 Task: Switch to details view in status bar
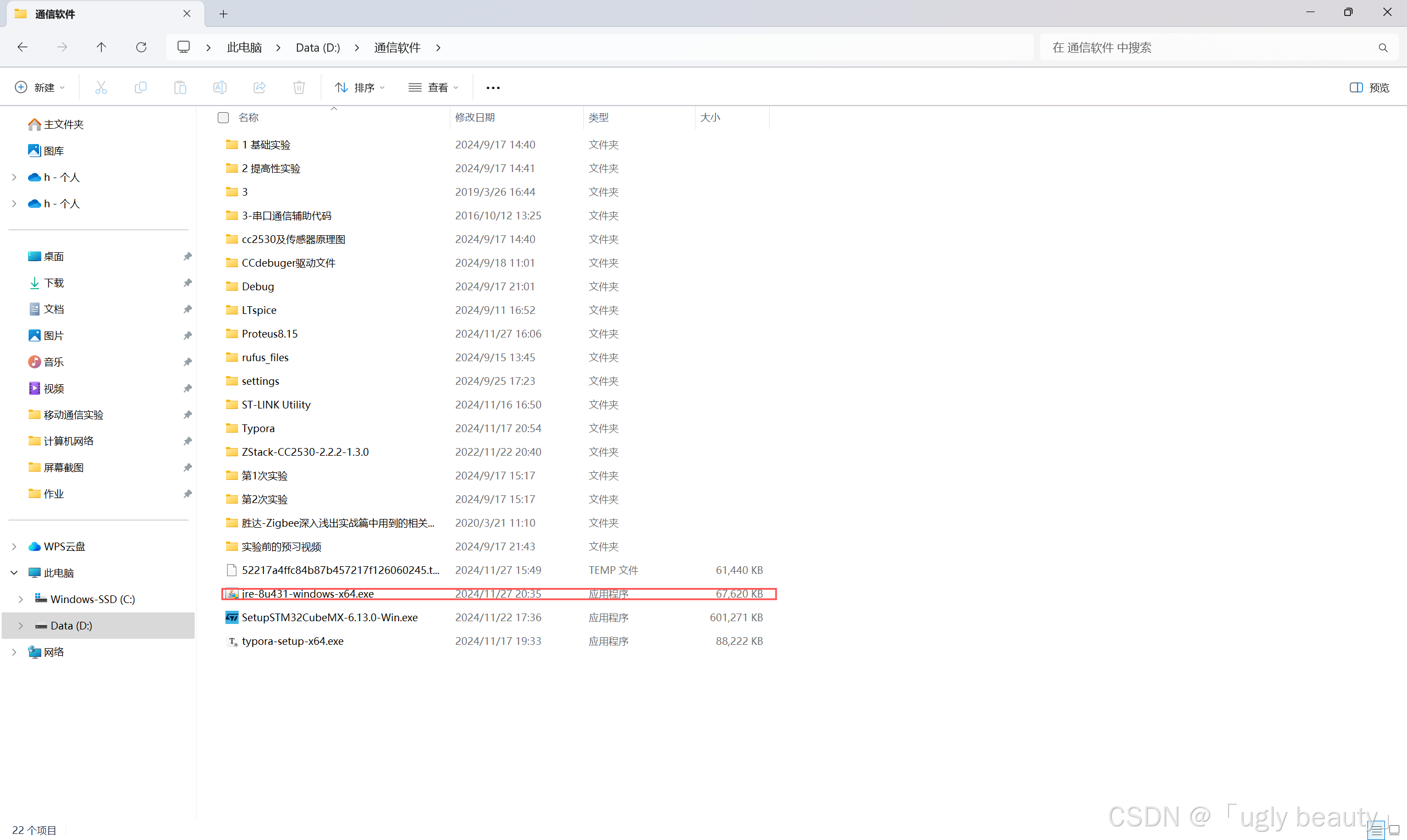coord(1376,830)
